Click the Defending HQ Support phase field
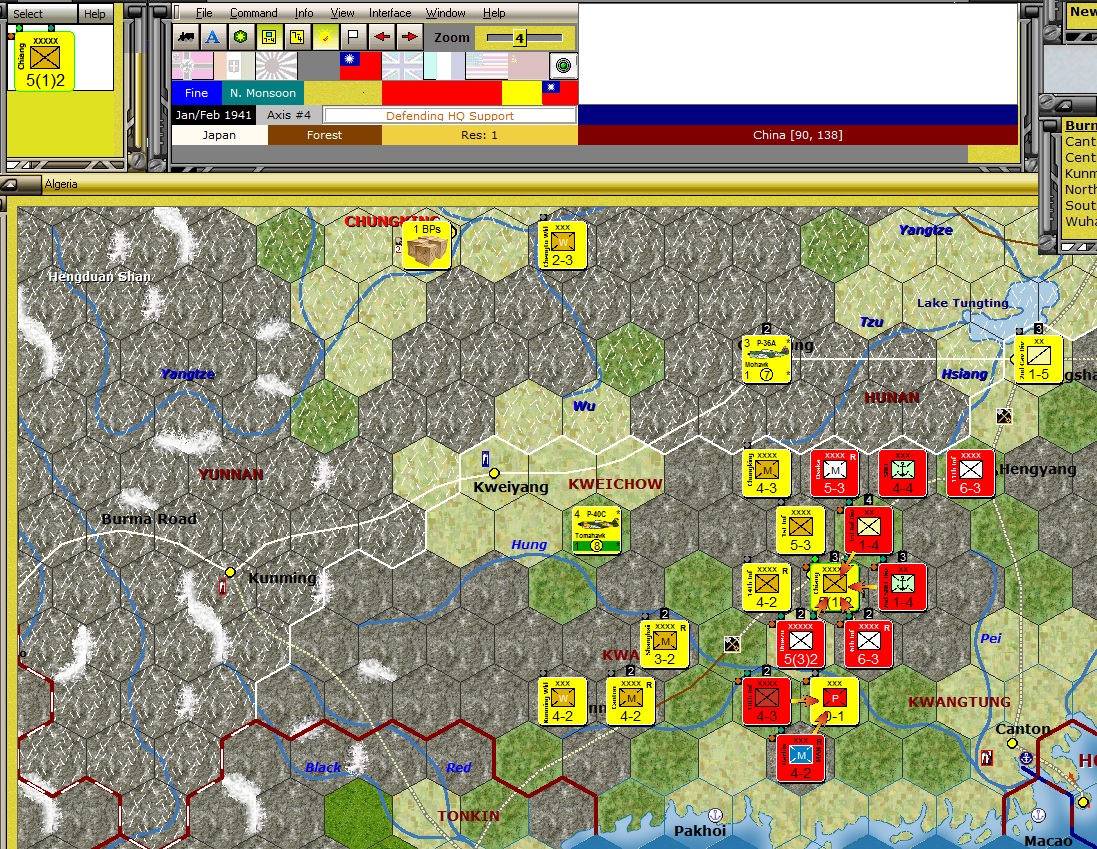The image size is (1097, 849). [x=450, y=115]
